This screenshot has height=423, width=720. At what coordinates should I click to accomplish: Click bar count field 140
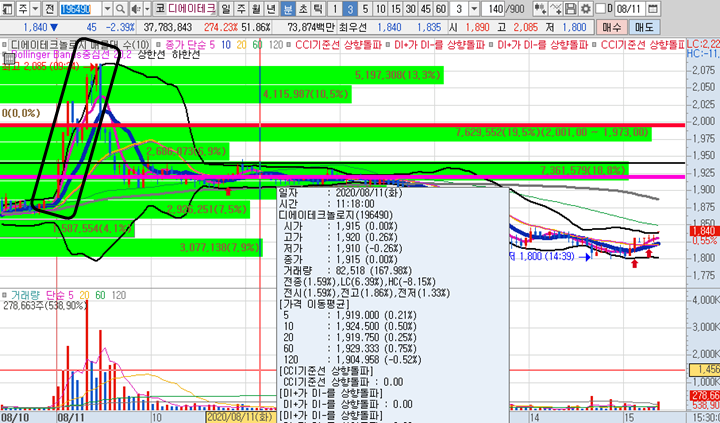click(495, 8)
